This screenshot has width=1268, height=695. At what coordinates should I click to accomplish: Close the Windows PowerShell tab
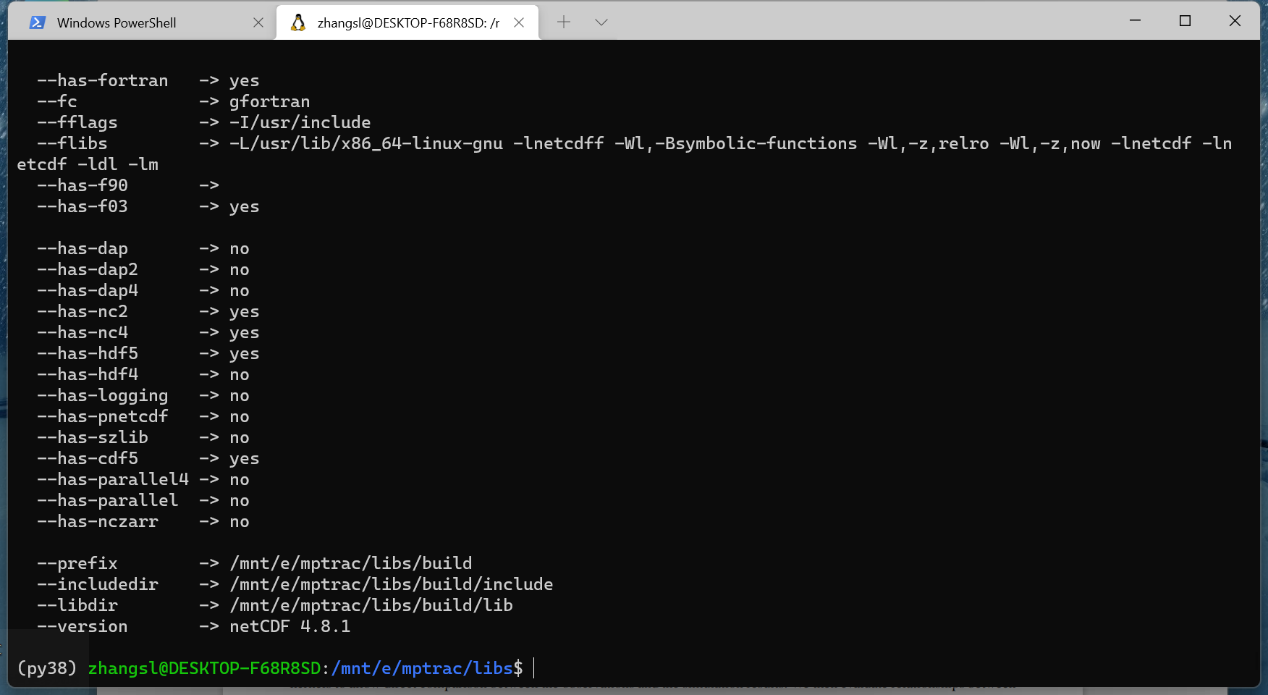(258, 22)
